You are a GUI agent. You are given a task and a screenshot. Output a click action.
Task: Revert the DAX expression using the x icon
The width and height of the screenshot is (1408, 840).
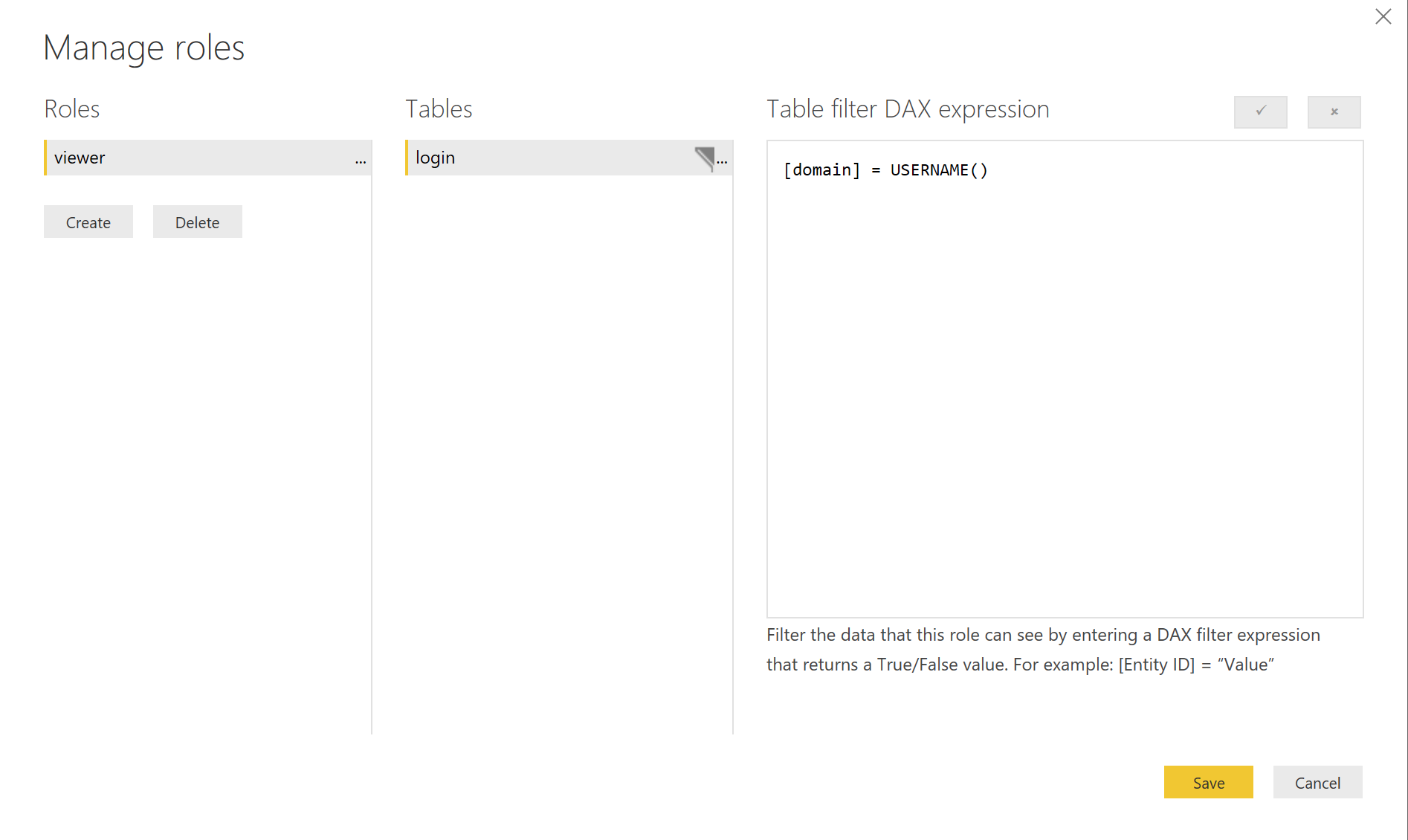pyautogui.click(x=1334, y=112)
